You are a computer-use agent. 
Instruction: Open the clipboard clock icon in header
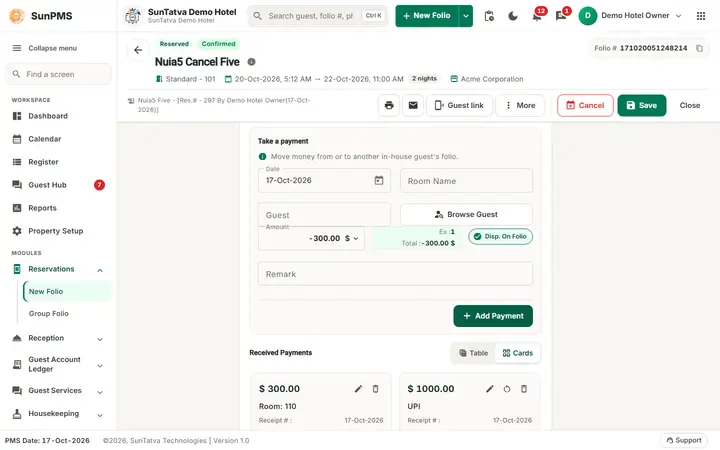tap(489, 16)
